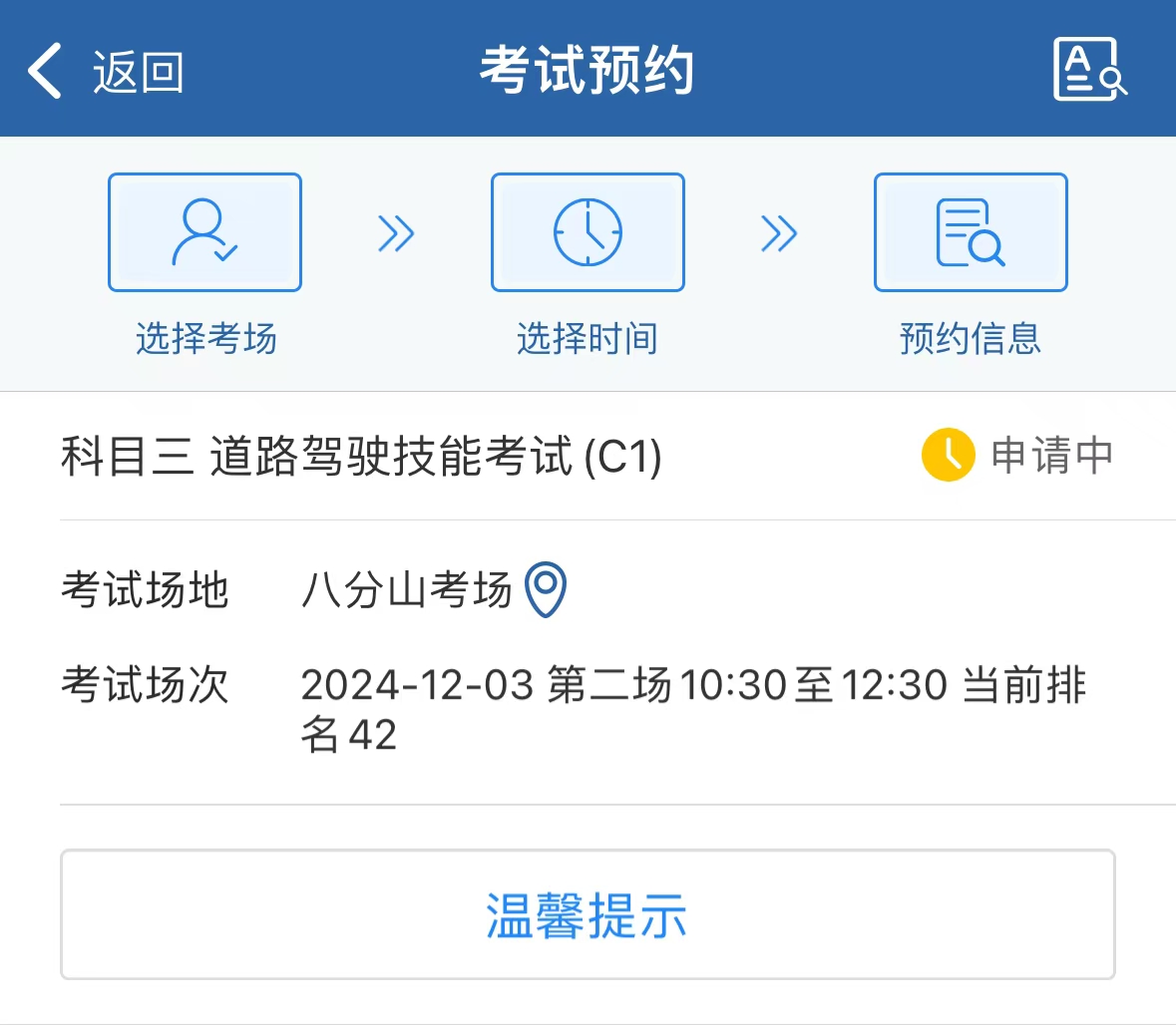Tap the 申请中 status text

(x=1052, y=455)
